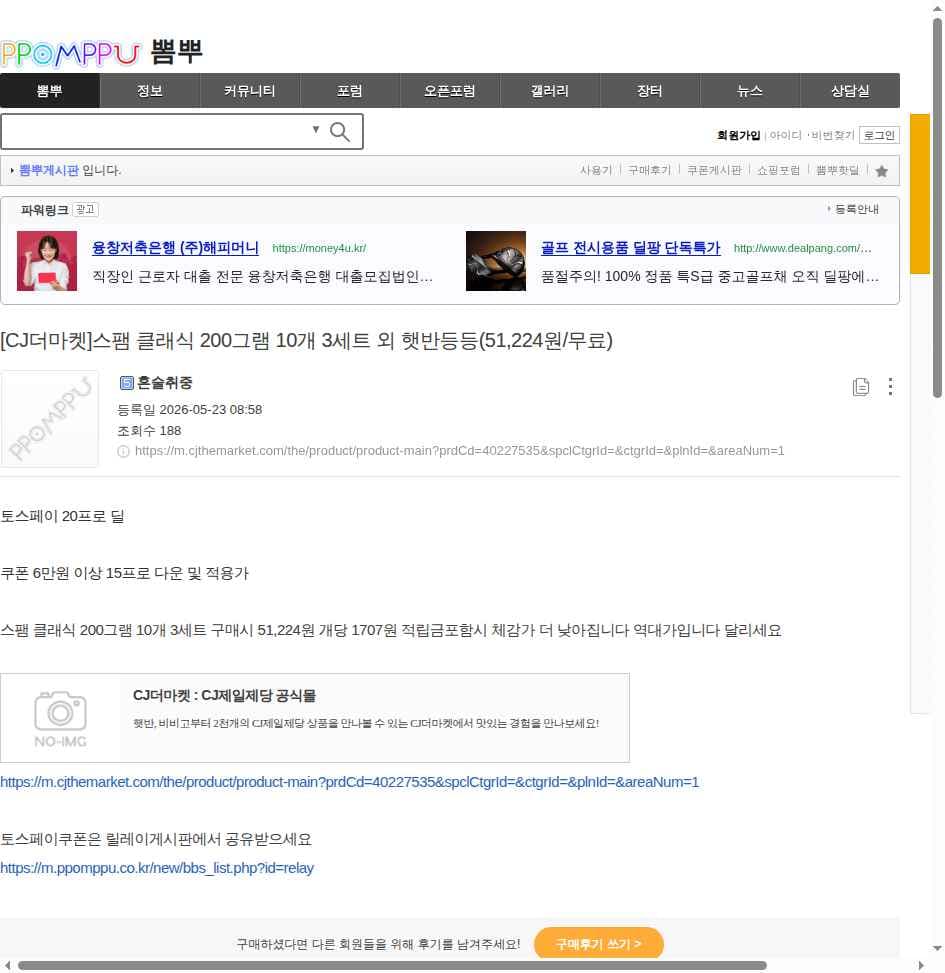Open the 쿠폰게시판 link
Image resolution: width=945 pixels, height=973 pixels.
click(x=714, y=170)
